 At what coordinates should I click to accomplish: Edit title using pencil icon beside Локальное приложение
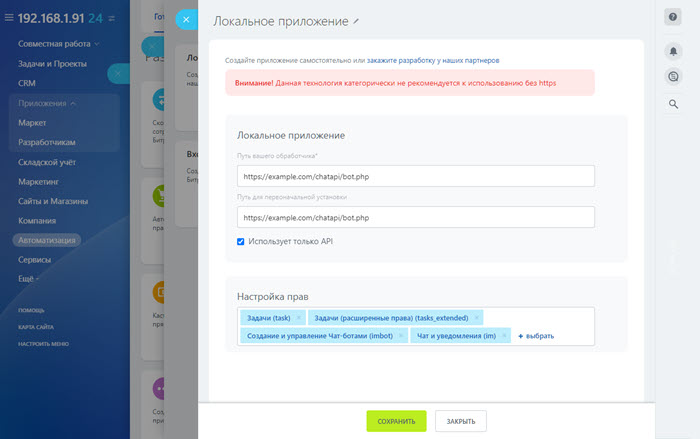coord(356,21)
